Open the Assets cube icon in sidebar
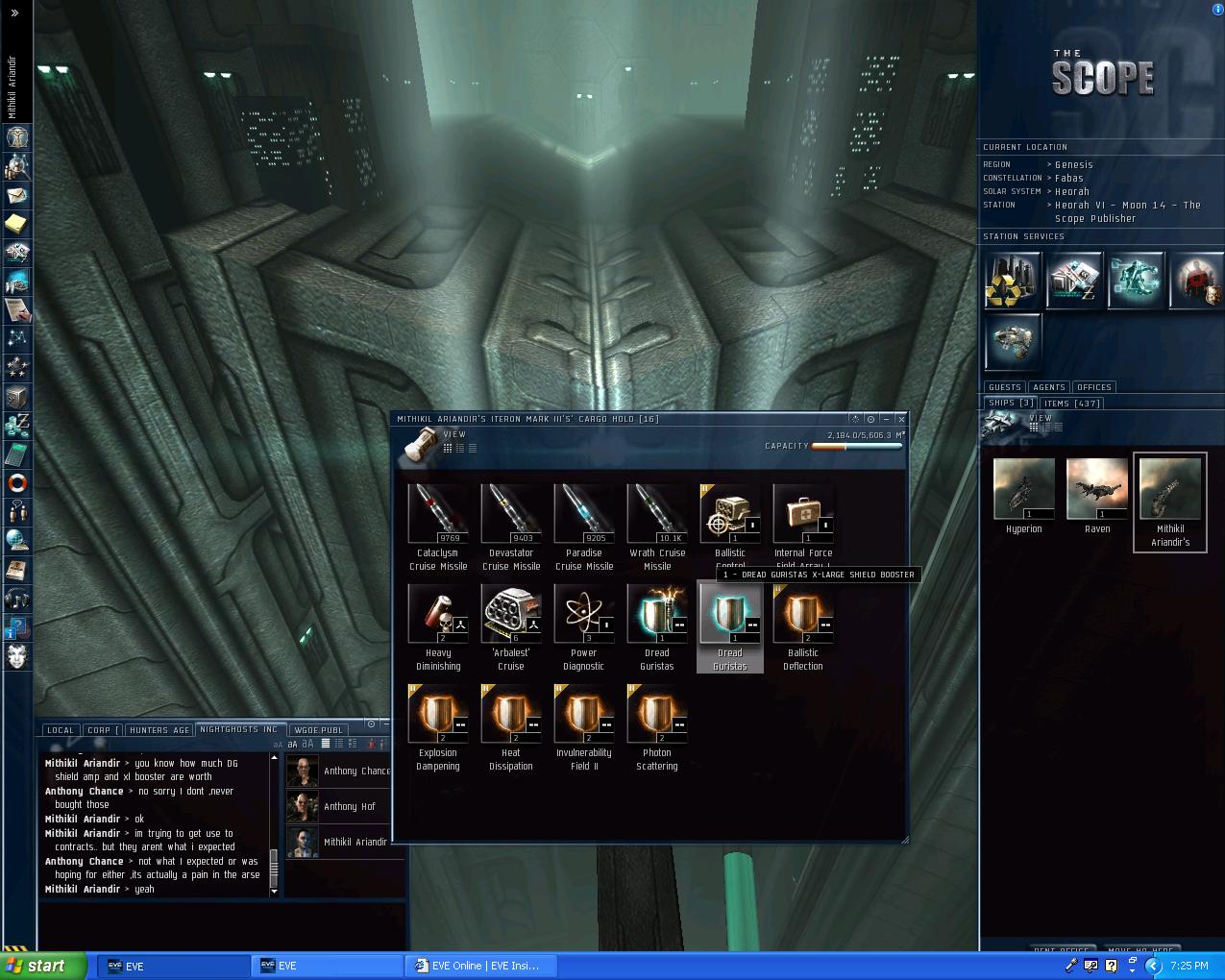The image size is (1225, 980). coord(17,397)
